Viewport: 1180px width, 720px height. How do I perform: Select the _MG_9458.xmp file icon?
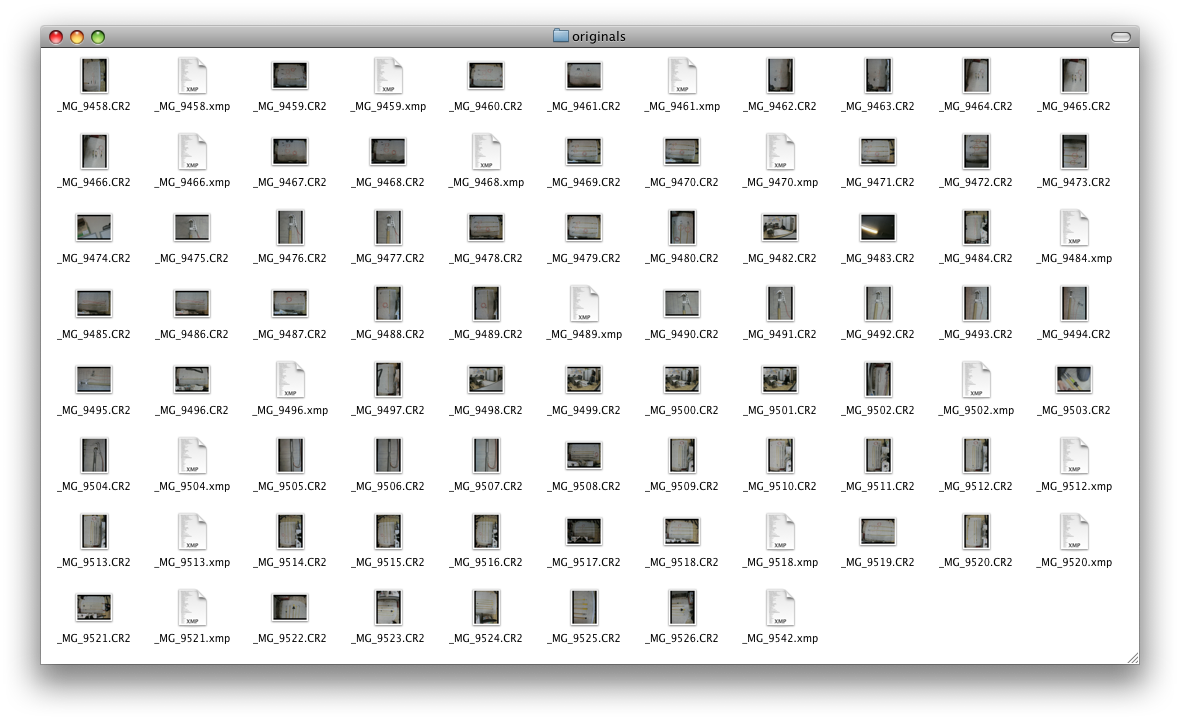193,76
